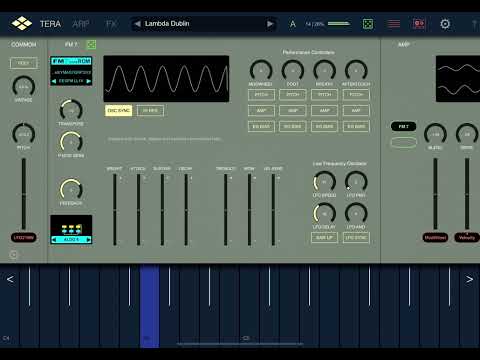Select previous waveform with left cyan arrow
The image size is (480, 360).
[x=54, y=81]
